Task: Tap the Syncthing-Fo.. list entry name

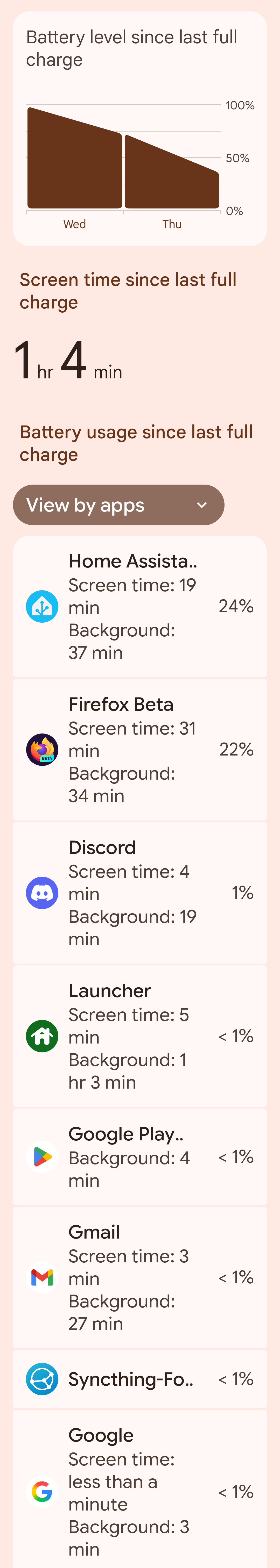Action: (131, 1379)
